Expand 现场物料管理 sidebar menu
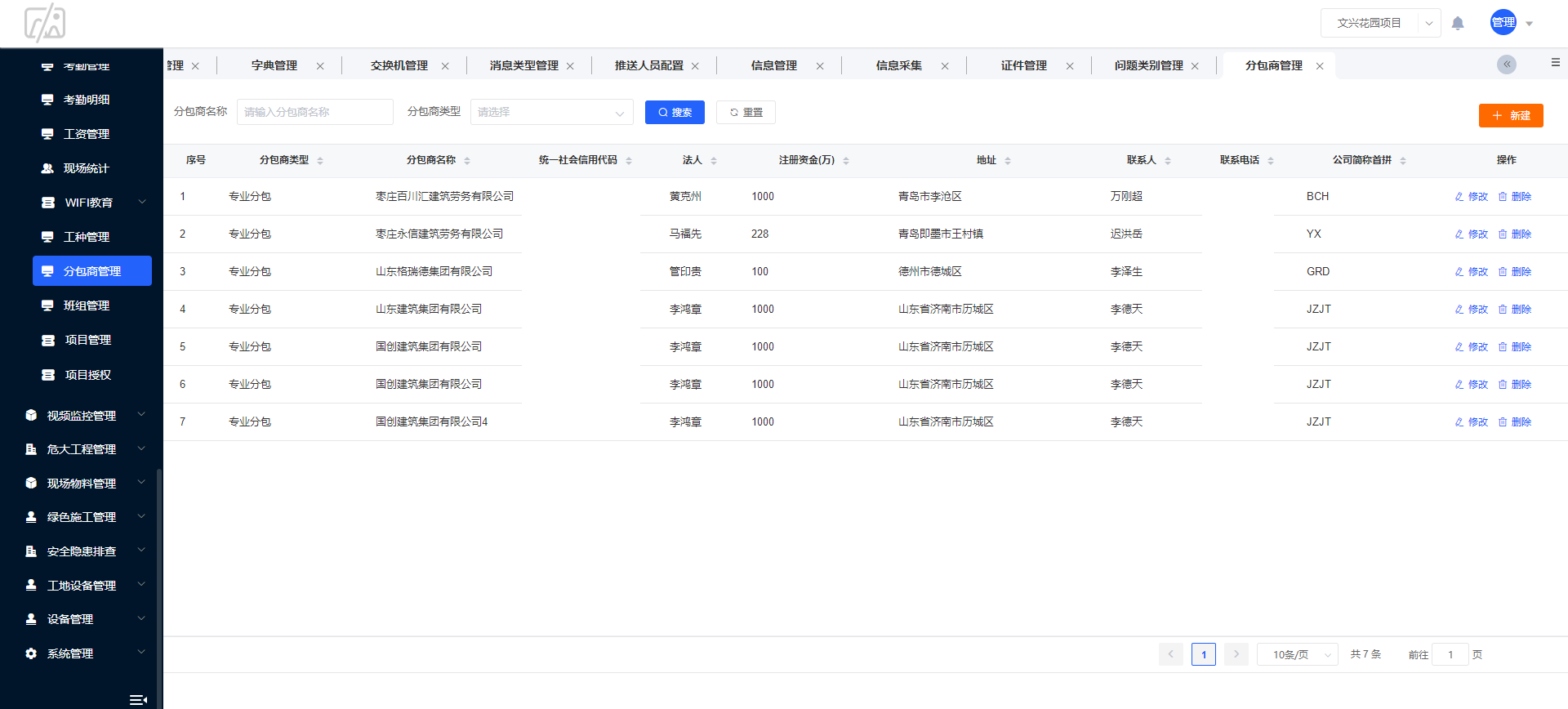1568x709 pixels. 141,483
